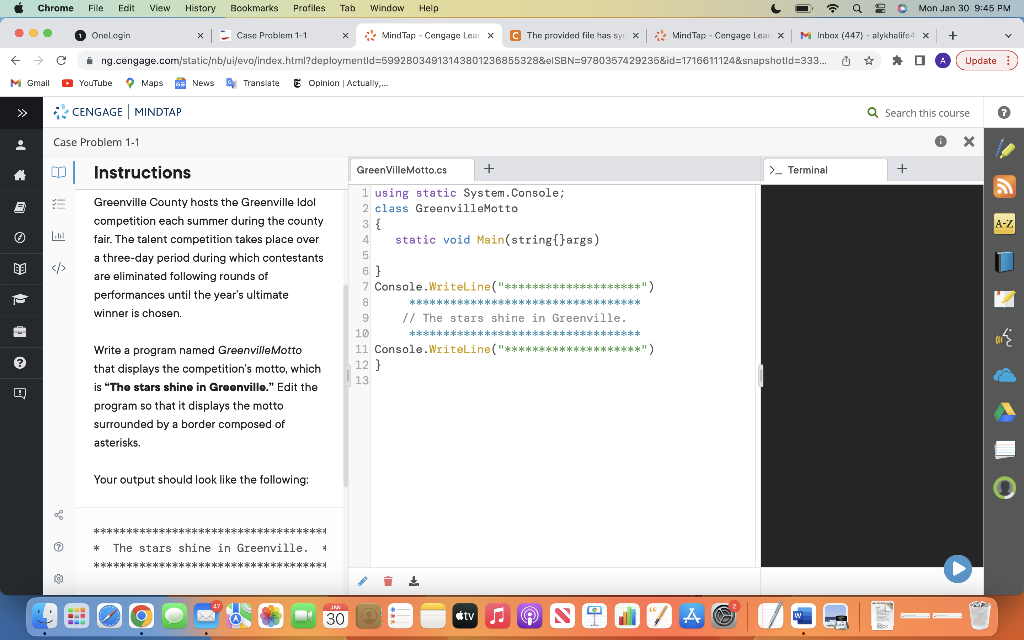Expand the Chrome profile menu labeled A
The image size is (1024, 640).
[x=942, y=60]
